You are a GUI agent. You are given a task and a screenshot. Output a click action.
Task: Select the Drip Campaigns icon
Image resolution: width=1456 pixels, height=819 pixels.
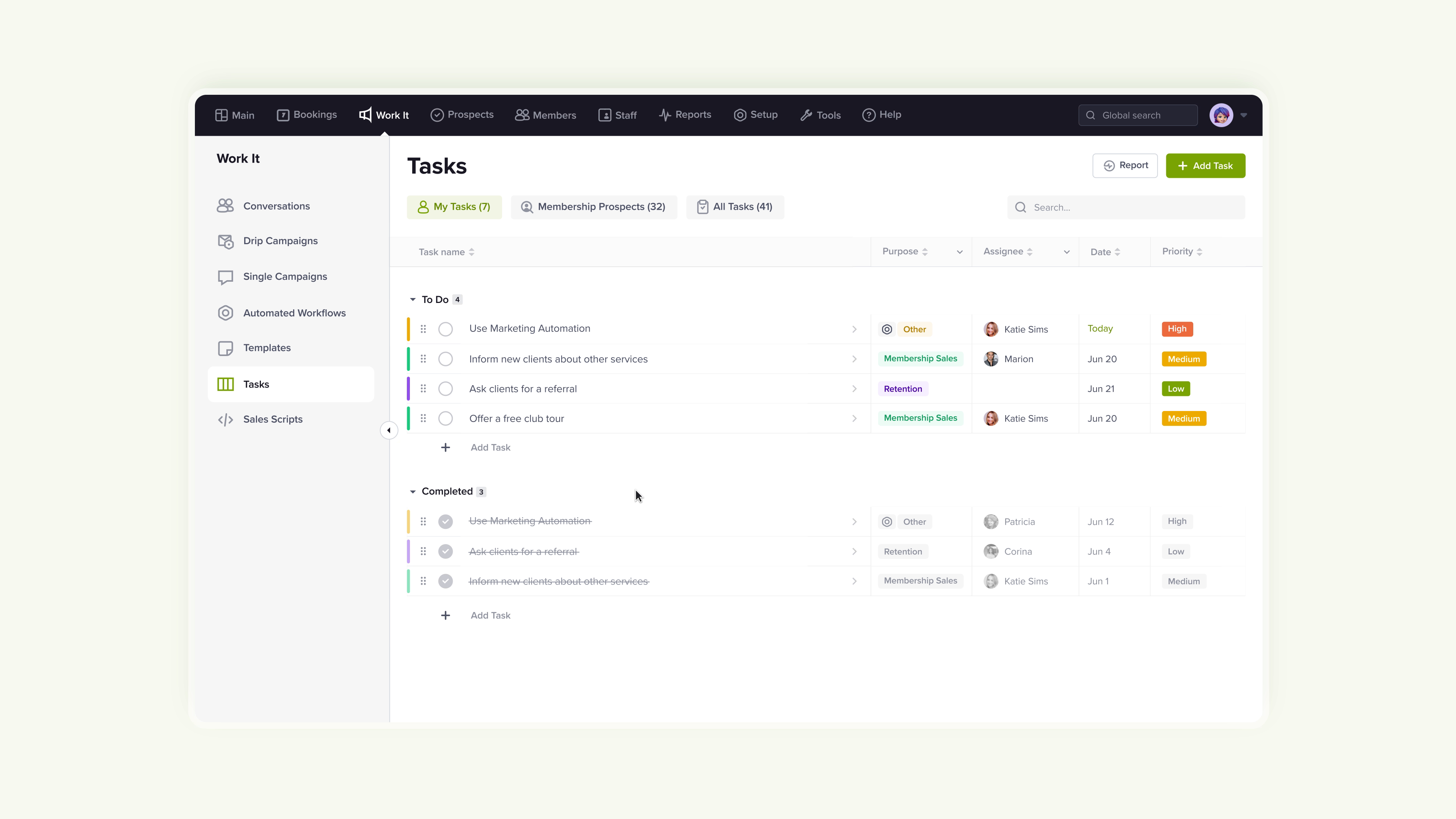[226, 242]
